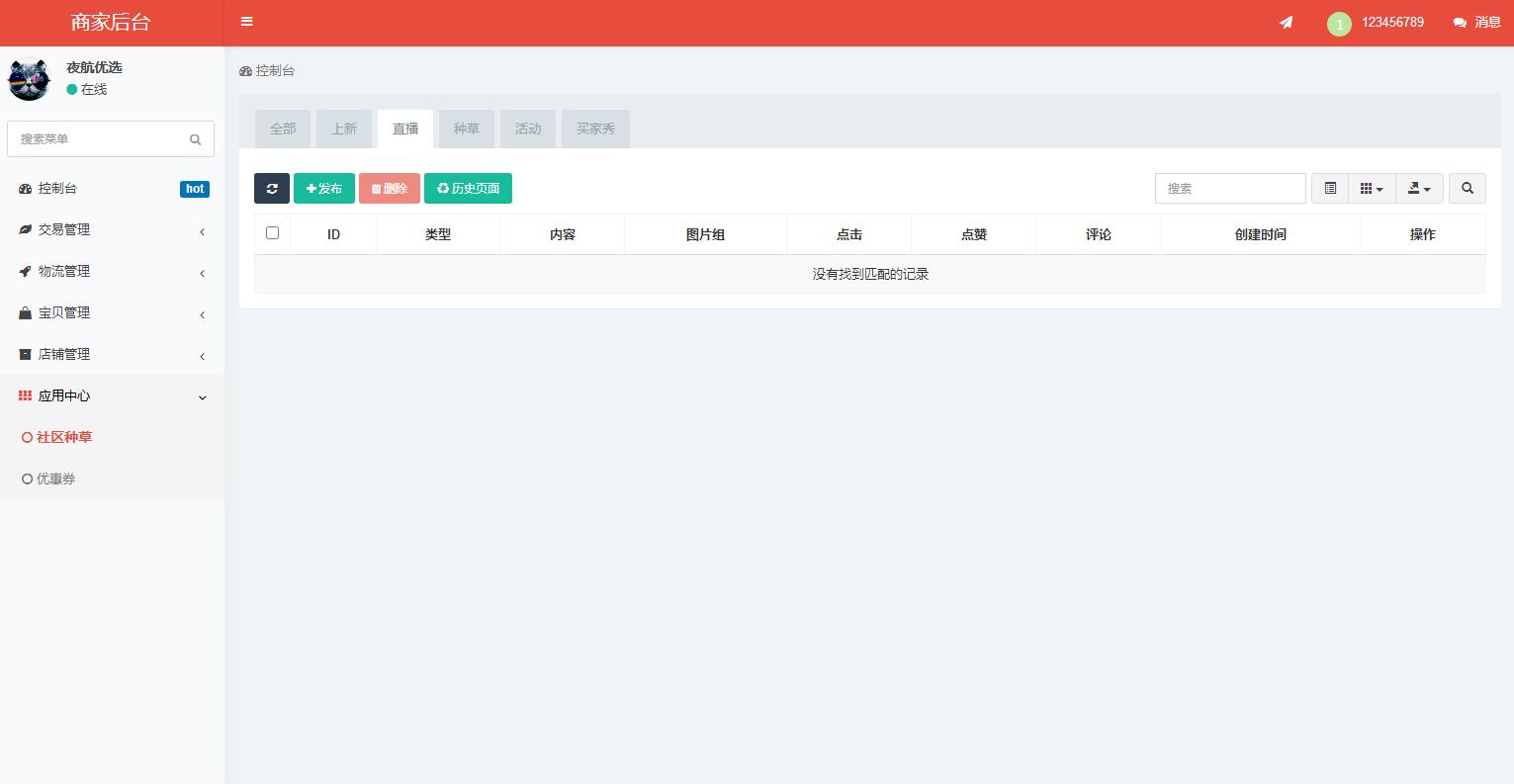Image resolution: width=1514 pixels, height=784 pixels.
Task: Open user account 123456789 avatar
Action: [x=1339, y=24]
